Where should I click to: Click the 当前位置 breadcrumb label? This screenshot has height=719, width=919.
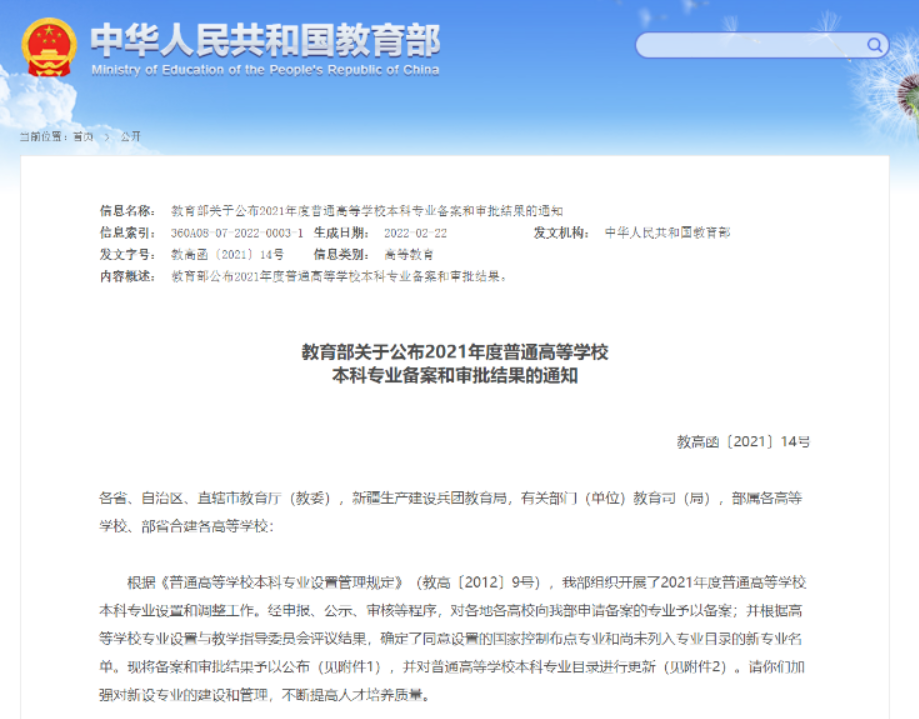pos(43,137)
